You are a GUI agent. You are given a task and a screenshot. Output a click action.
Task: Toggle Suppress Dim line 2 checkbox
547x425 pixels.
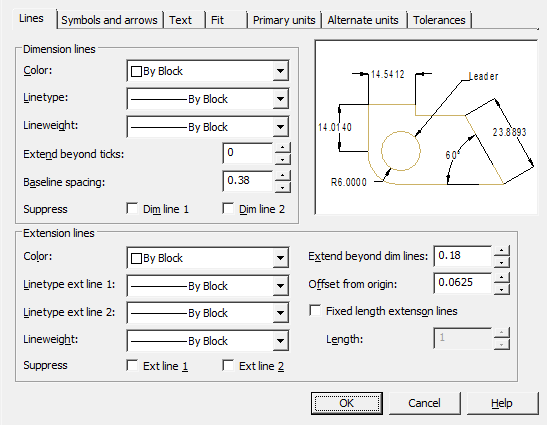tap(228, 209)
